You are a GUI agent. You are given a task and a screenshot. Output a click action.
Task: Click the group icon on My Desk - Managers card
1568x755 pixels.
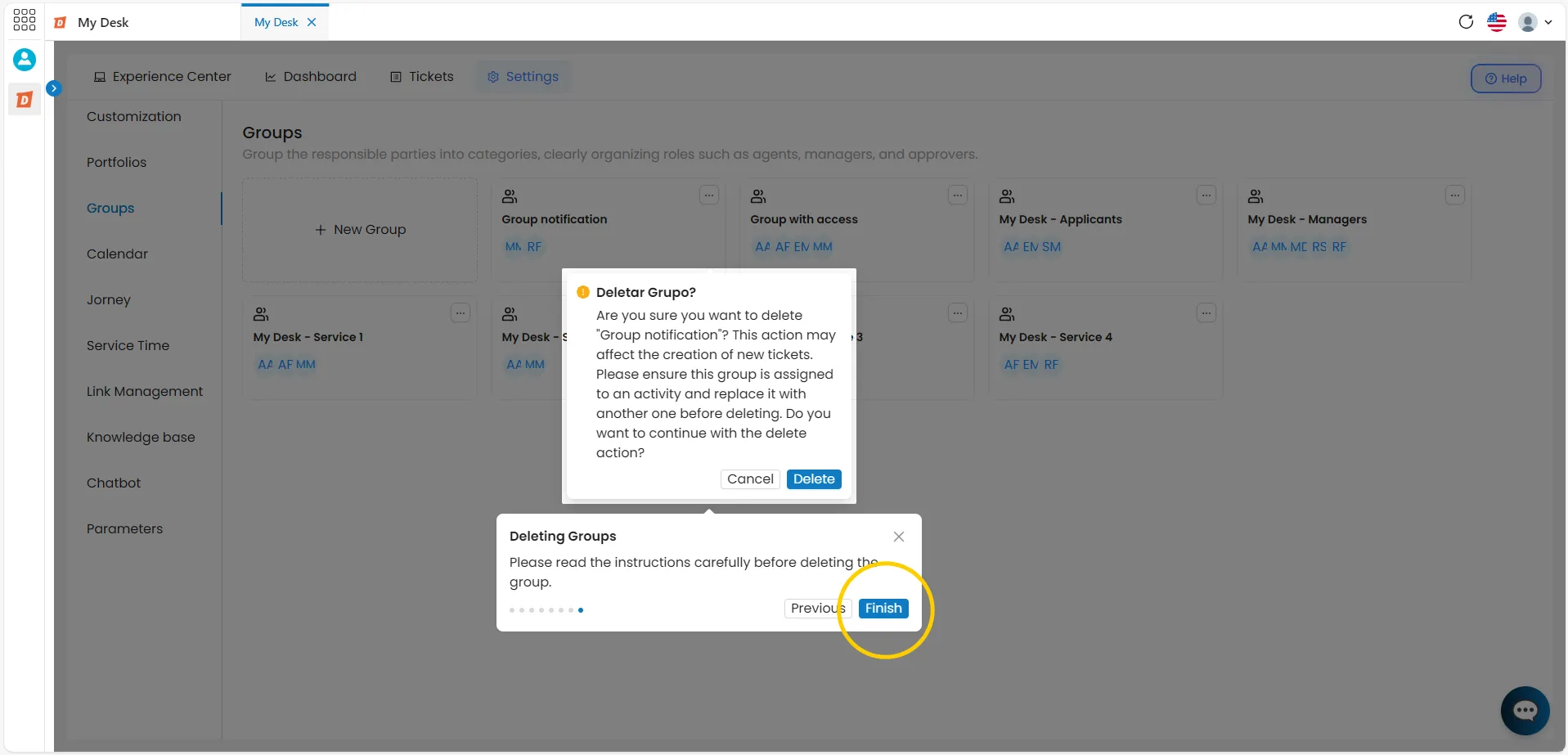pyautogui.click(x=1256, y=196)
